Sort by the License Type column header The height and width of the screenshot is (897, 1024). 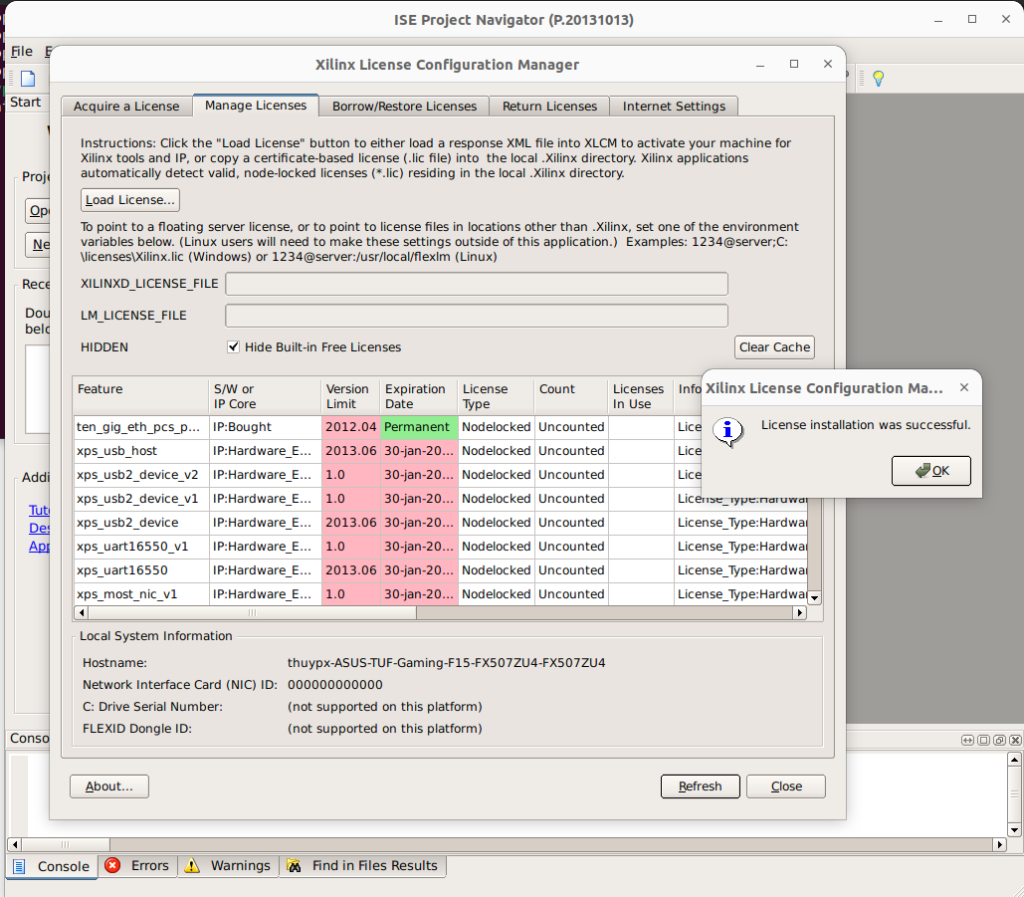pos(496,396)
